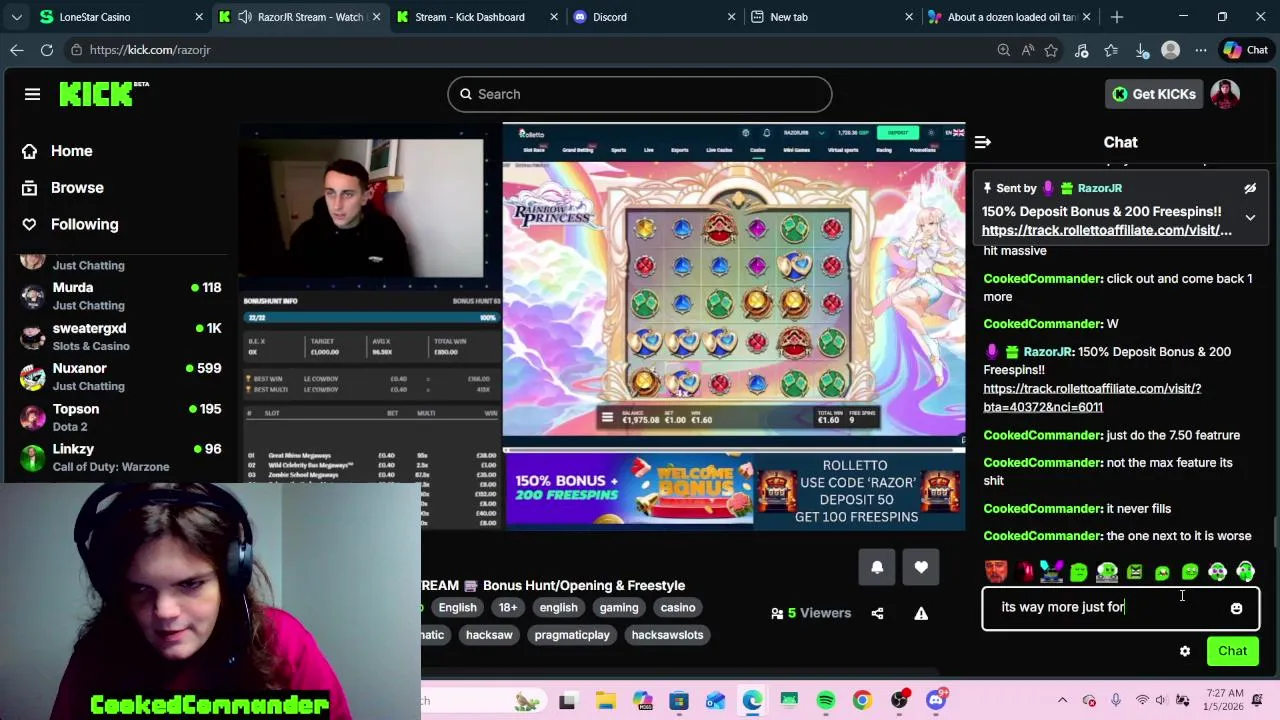Open media control music icon

click(1081, 50)
